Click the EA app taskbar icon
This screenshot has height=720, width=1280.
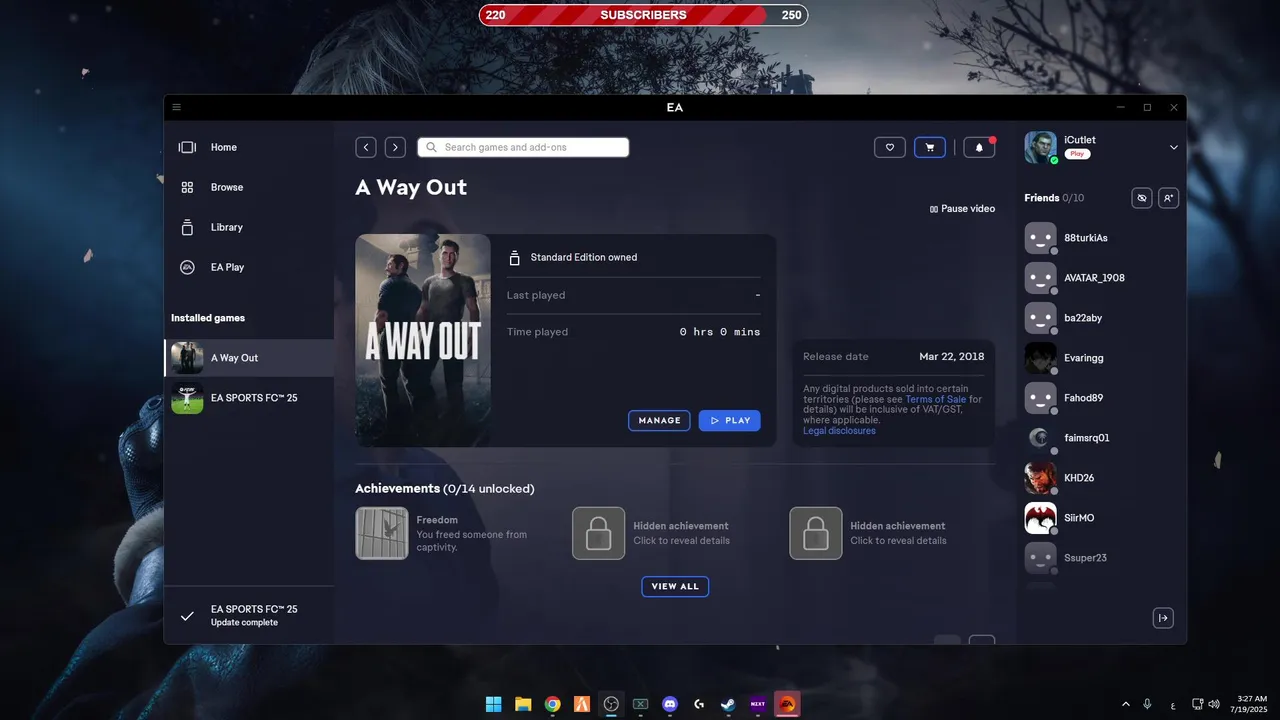787,704
